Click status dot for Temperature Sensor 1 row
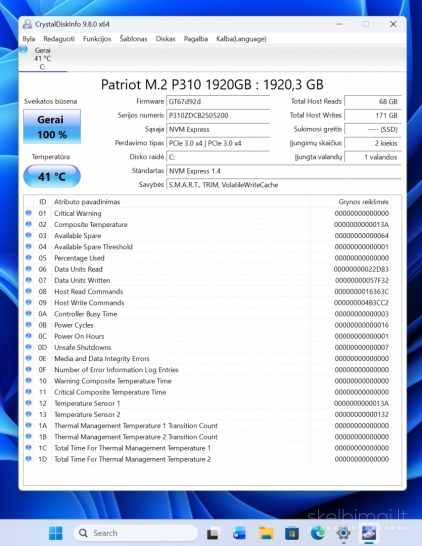Screen dimensions: 422x546 pyautogui.click(x=29, y=403)
